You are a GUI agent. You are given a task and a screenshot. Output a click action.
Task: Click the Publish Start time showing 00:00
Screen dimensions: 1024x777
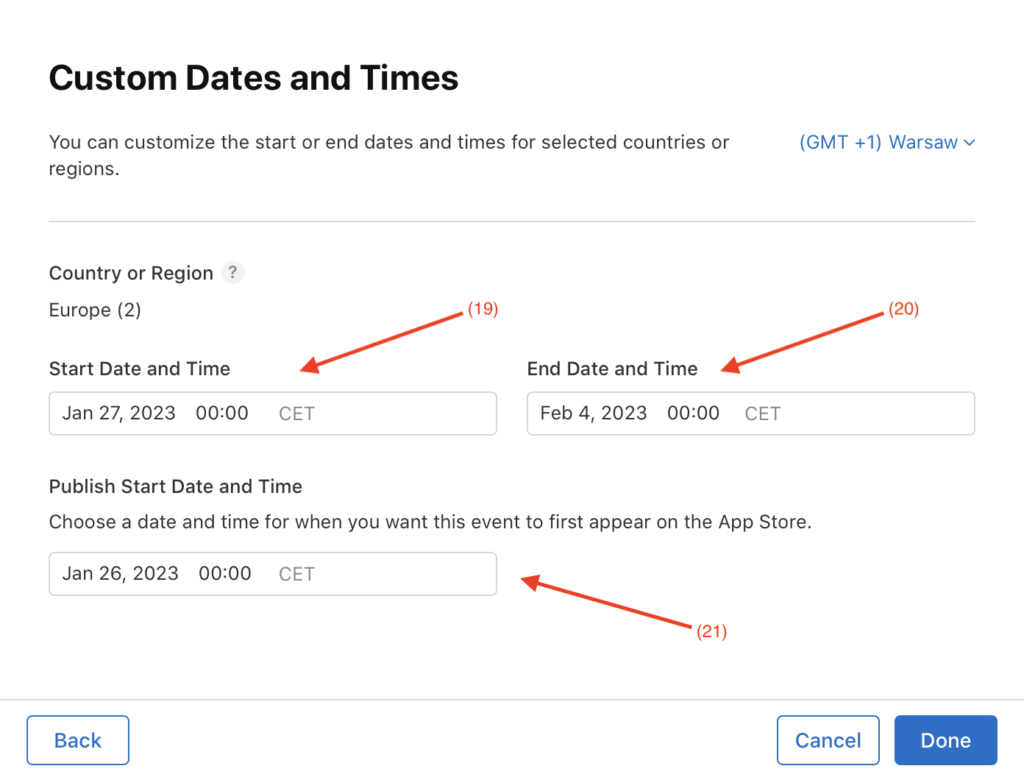tap(224, 573)
